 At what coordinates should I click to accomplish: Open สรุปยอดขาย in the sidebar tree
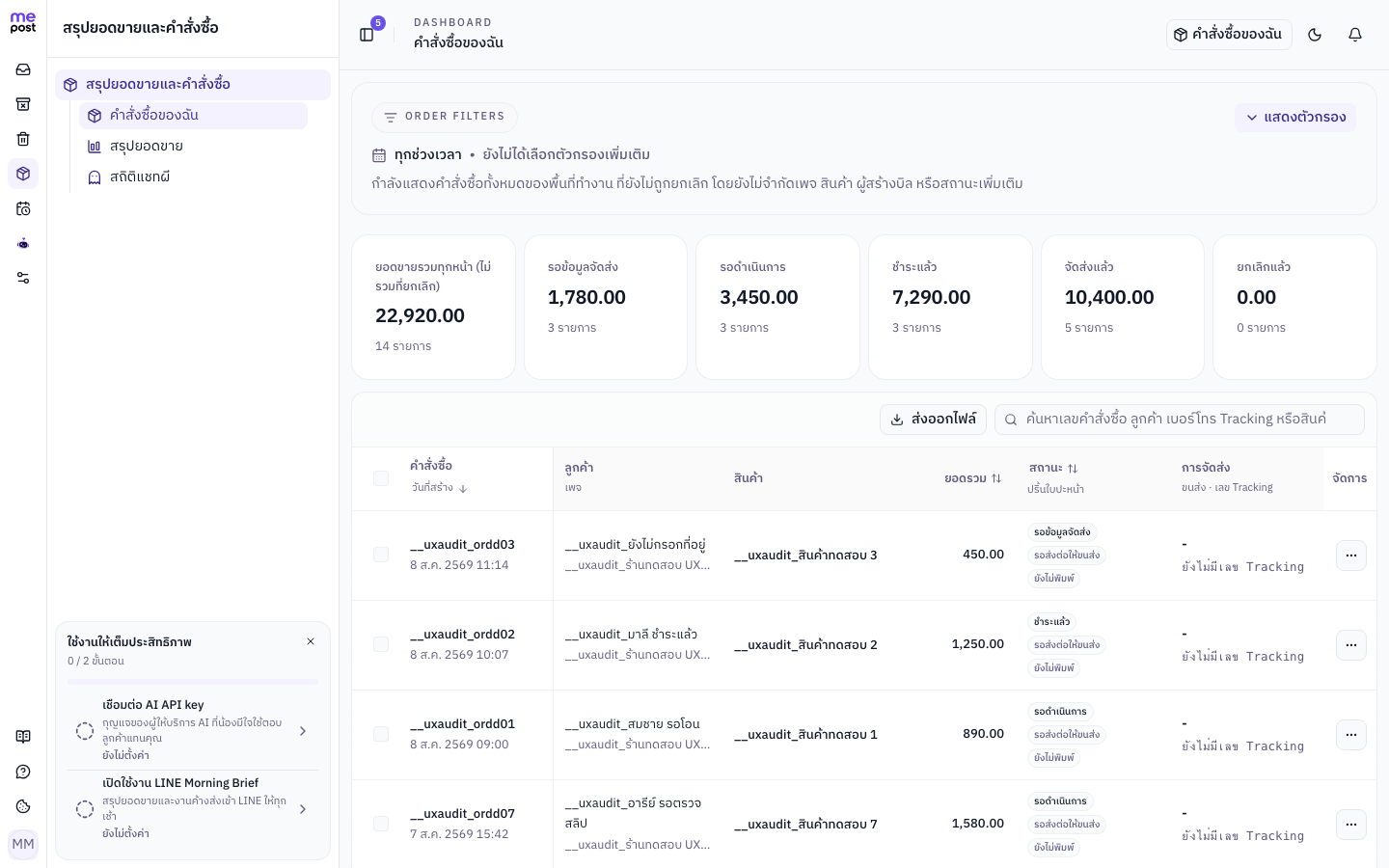point(193,147)
